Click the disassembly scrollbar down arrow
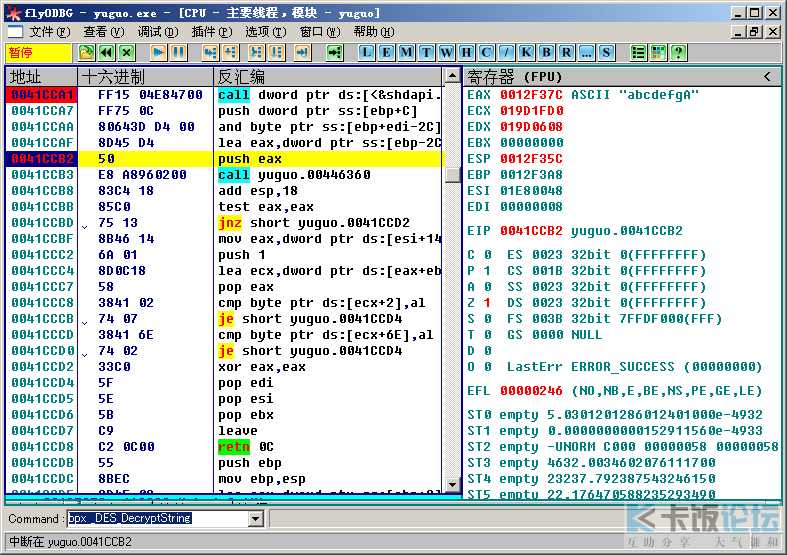Image resolution: width=787 pixels, height=555 pixels. [452, 484]
